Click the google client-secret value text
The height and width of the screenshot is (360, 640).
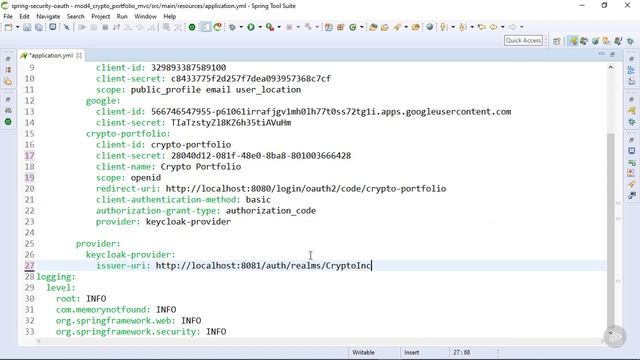[x=231, y=122]
